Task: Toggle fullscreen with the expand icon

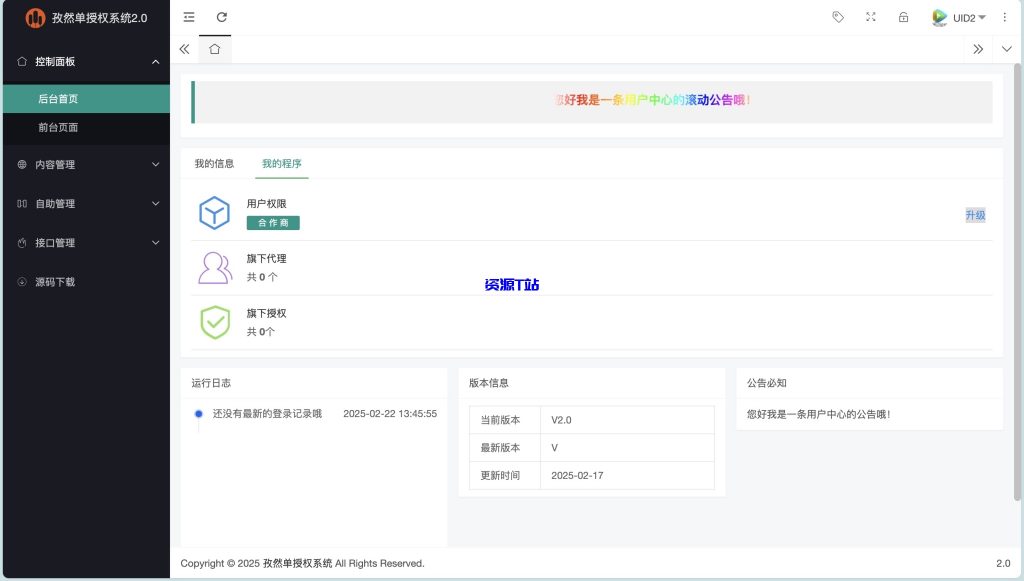Action: [871, 17]
